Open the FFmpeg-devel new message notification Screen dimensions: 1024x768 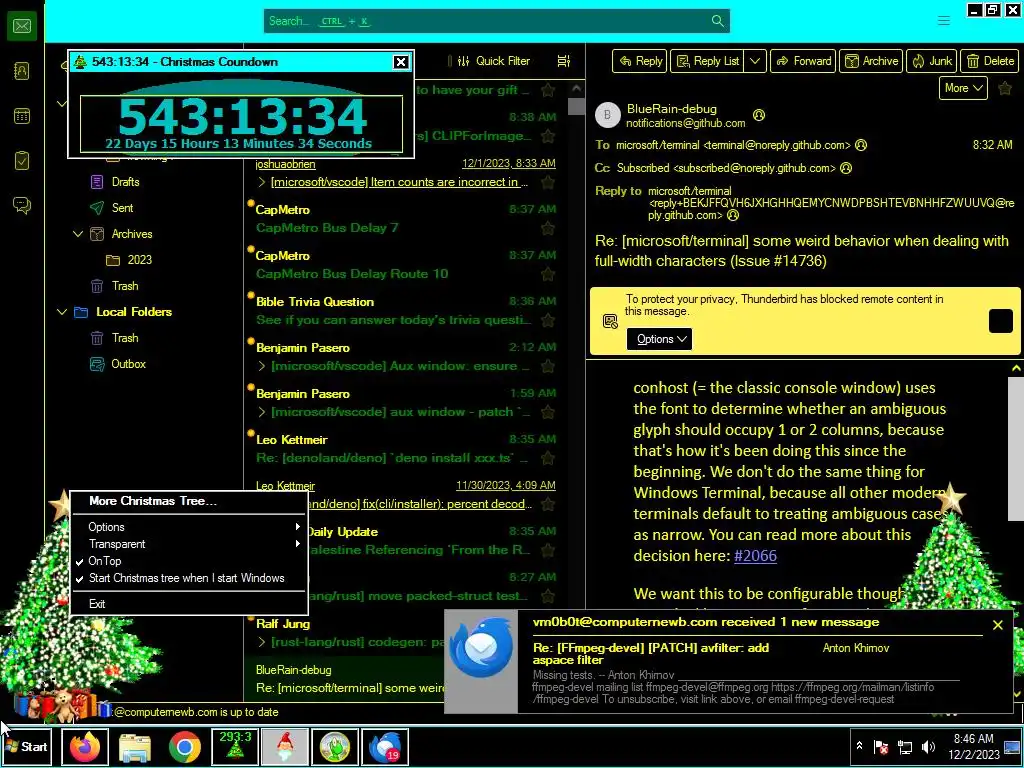coord(728,662)
